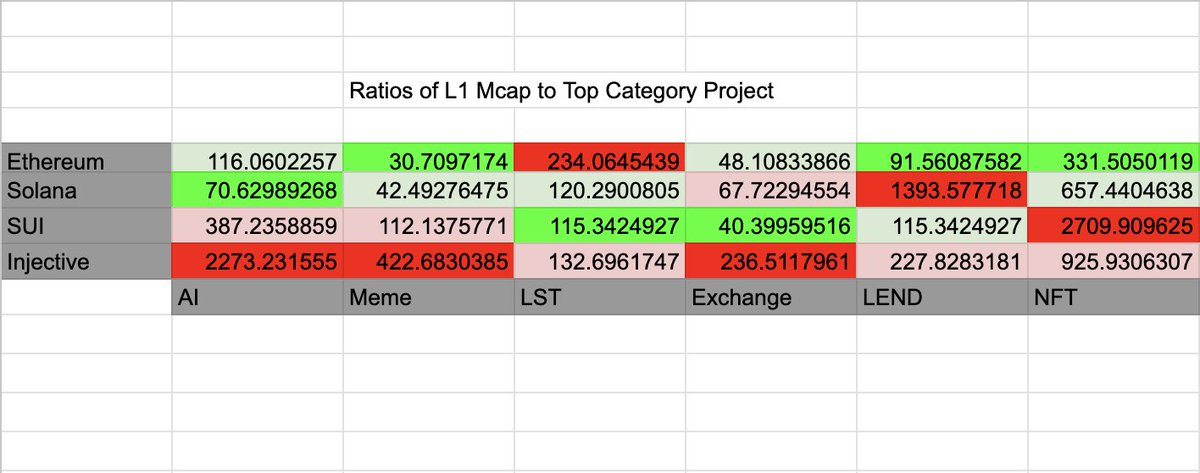Select the NFT column label
The width and height of the screenshot is (1200, 473).
point(1114,297)
